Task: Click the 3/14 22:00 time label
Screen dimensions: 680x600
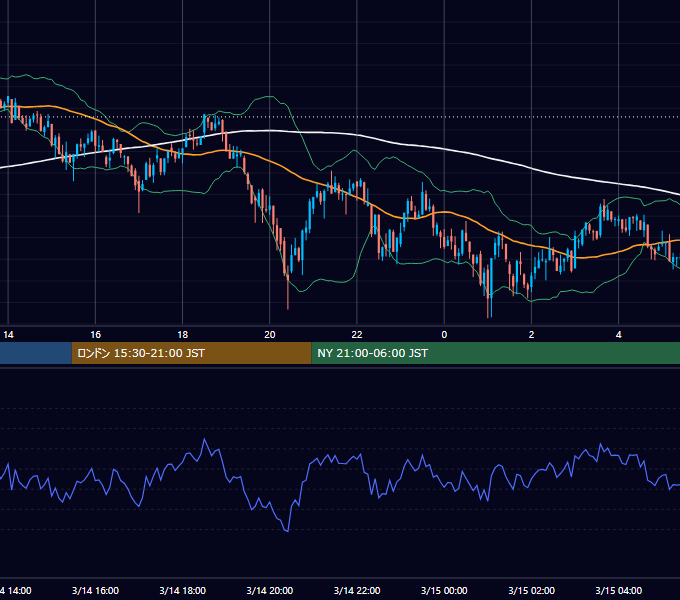Action: coord(357,590)
